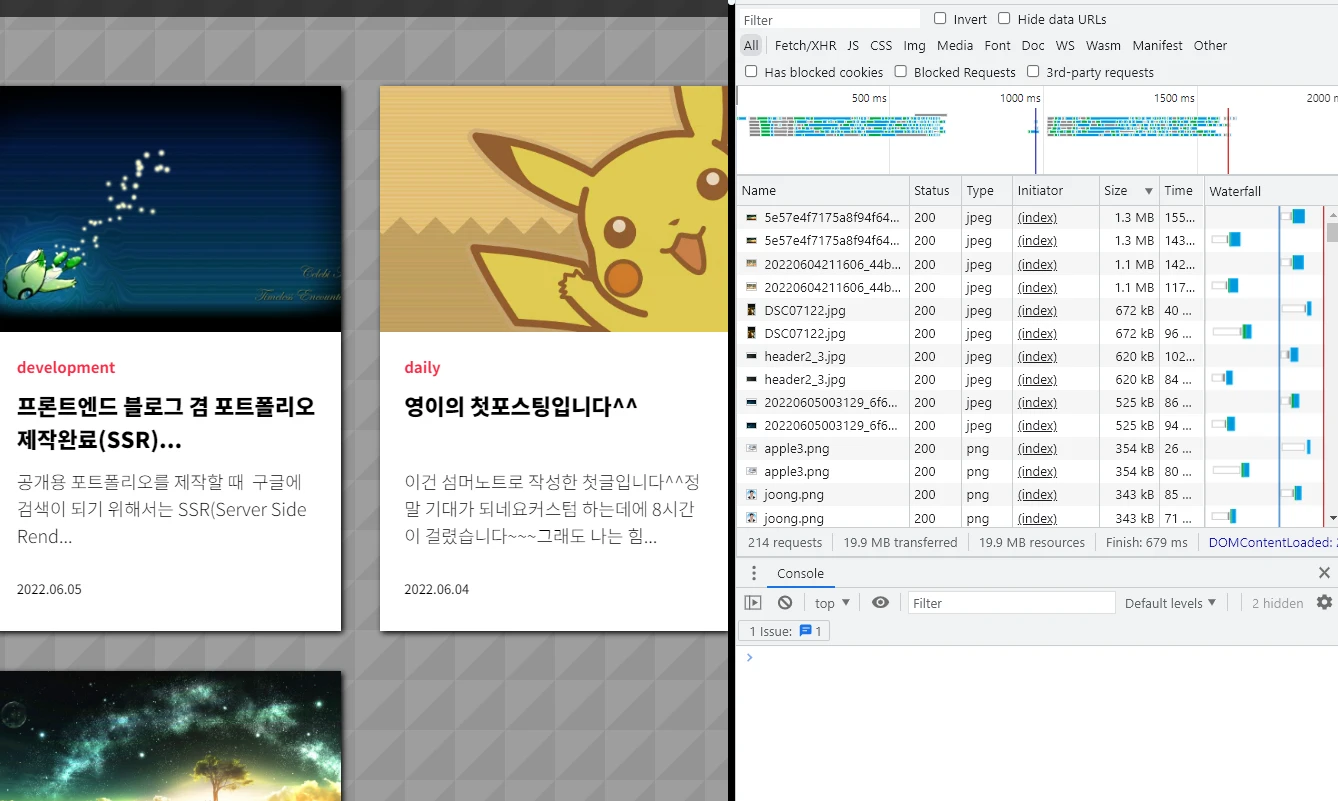This screenshot has width=1338, height=801.
Task: Filter requests by Doc
Action: point(1033,45)
